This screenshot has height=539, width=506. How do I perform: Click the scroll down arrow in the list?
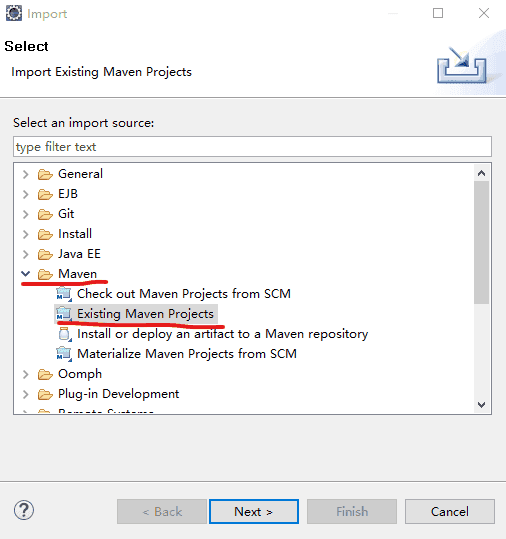pos(482,405)
